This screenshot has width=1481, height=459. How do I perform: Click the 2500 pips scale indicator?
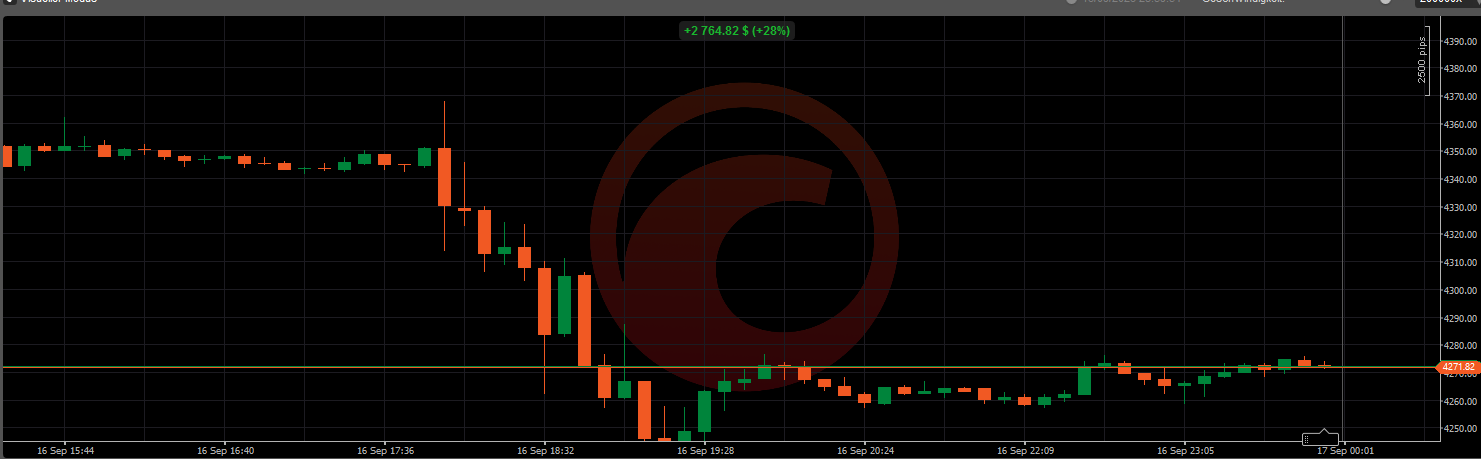pos(1423,63)
